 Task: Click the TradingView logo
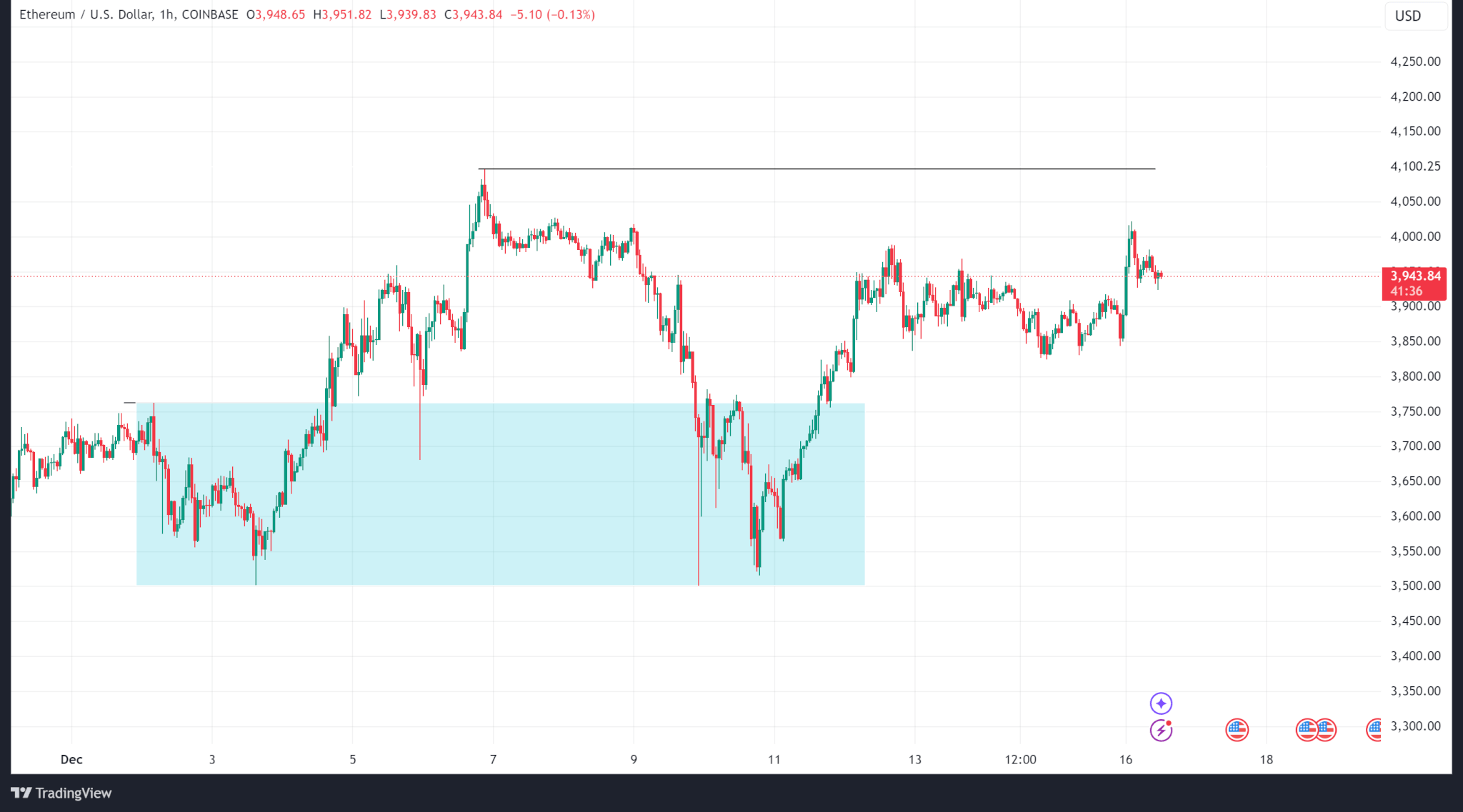pos(61,793)
